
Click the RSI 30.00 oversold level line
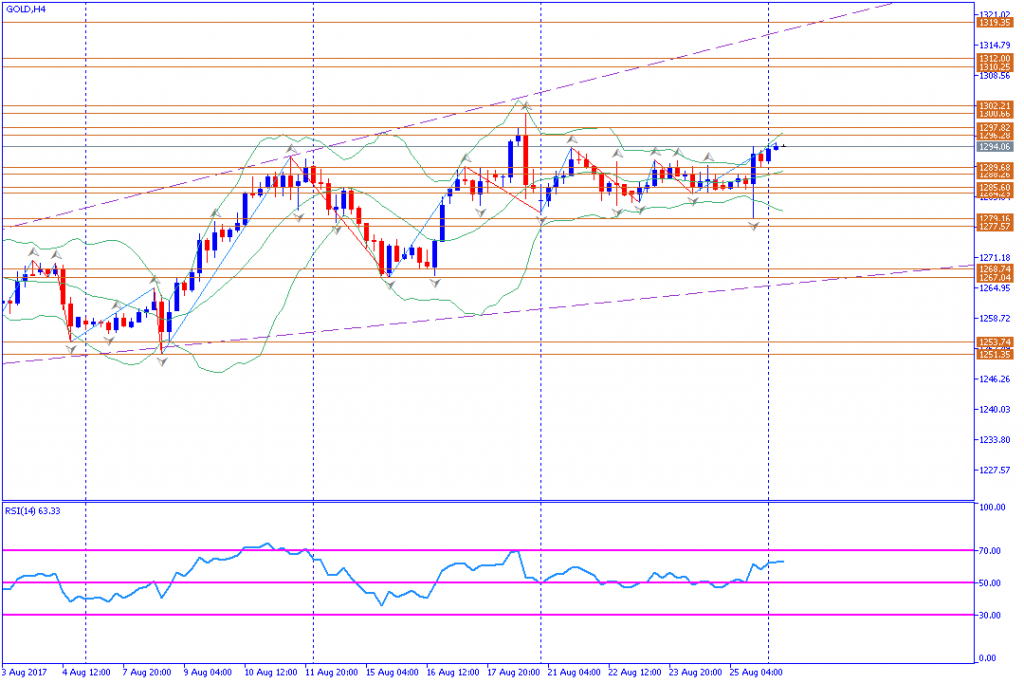pos(488,615)
